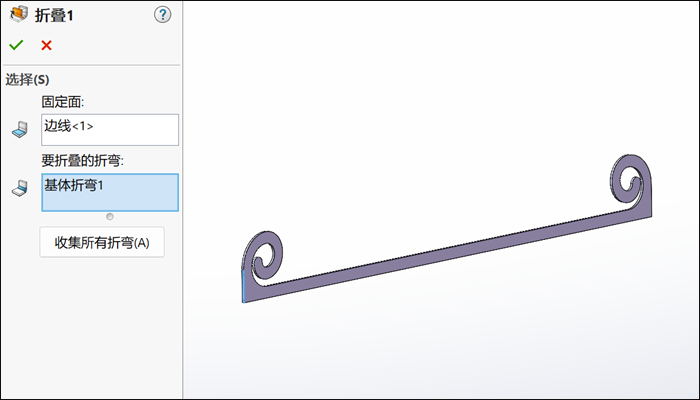Select 边线<1> in the fixed face box
The height and width of the screenshot is (400, 700).
coord(69,126)
